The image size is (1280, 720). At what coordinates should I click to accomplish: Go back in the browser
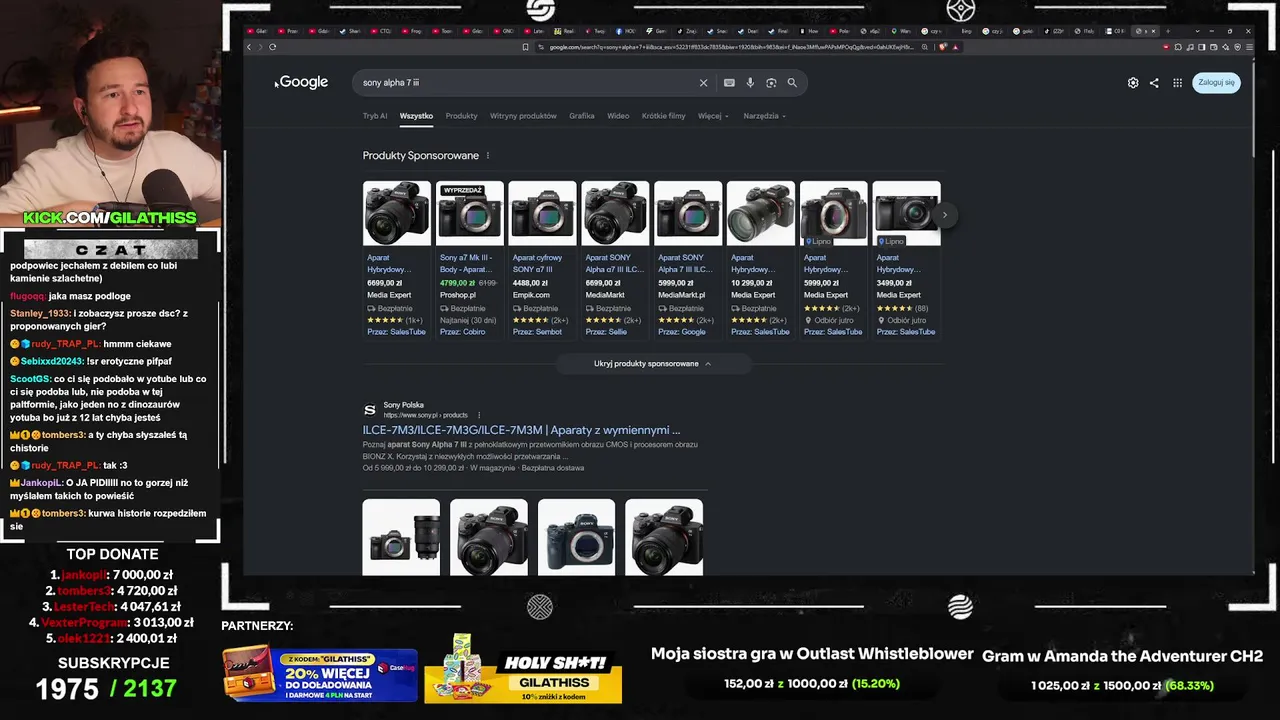(x=249, y=47)
